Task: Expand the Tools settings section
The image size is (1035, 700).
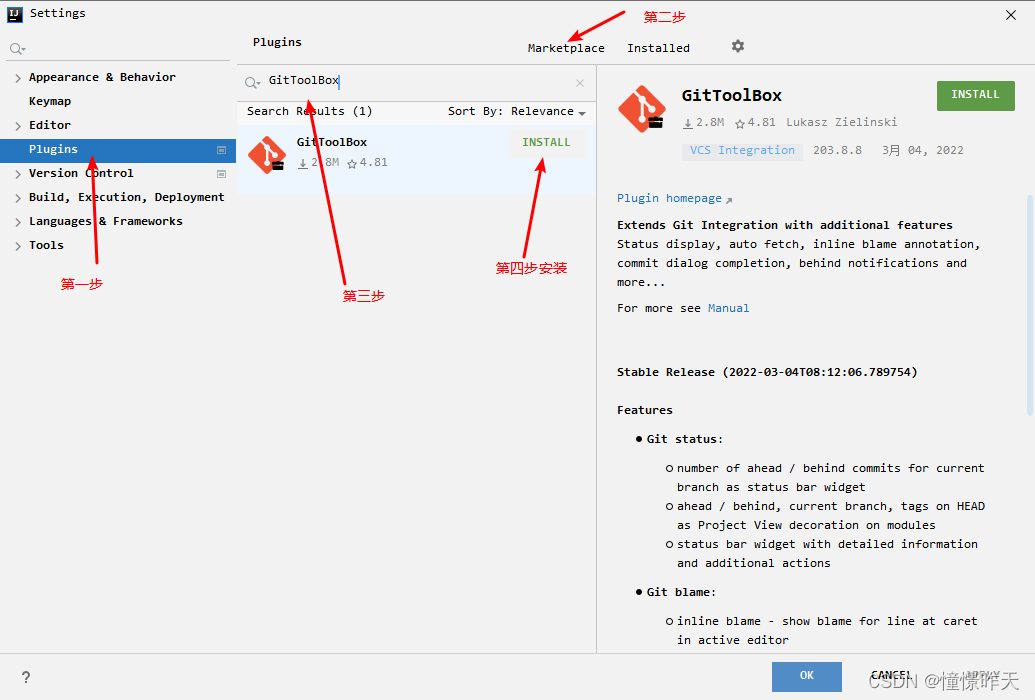Action: point(18,246)
